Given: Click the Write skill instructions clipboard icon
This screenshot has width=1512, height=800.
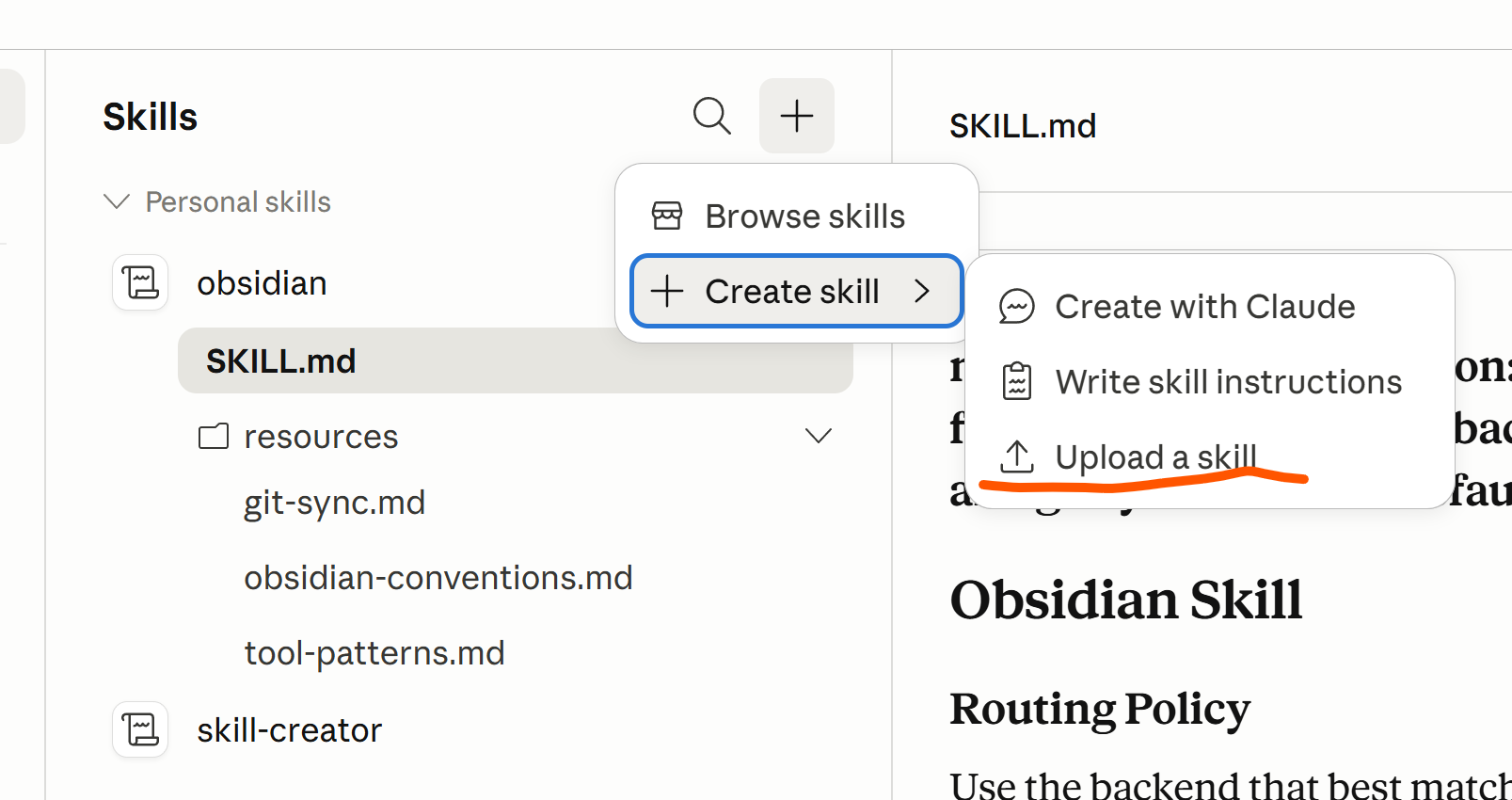Looking at the screenshot, I should tap(1016, 382).
